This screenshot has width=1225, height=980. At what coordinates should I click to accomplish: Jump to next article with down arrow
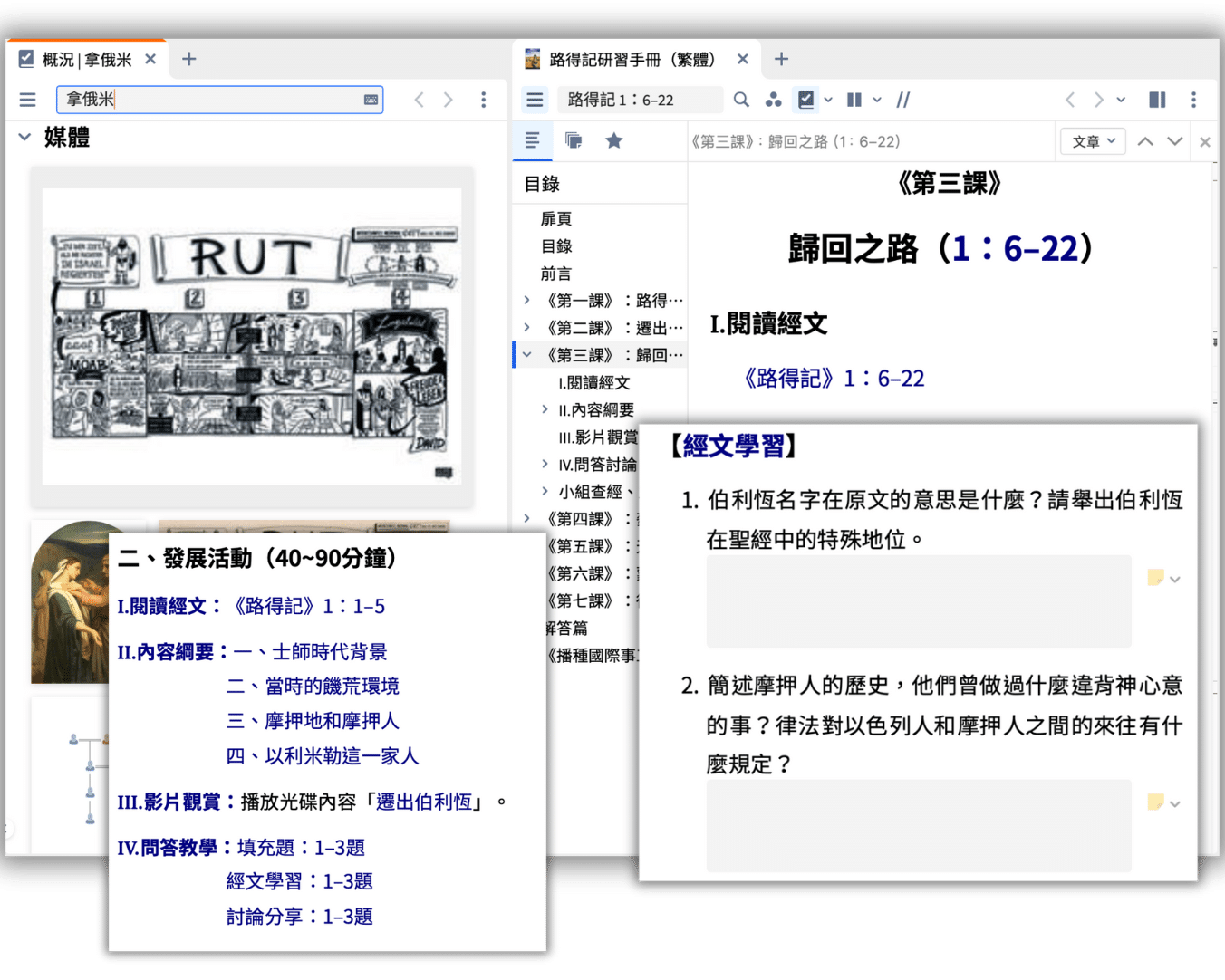coord(1175,141)
